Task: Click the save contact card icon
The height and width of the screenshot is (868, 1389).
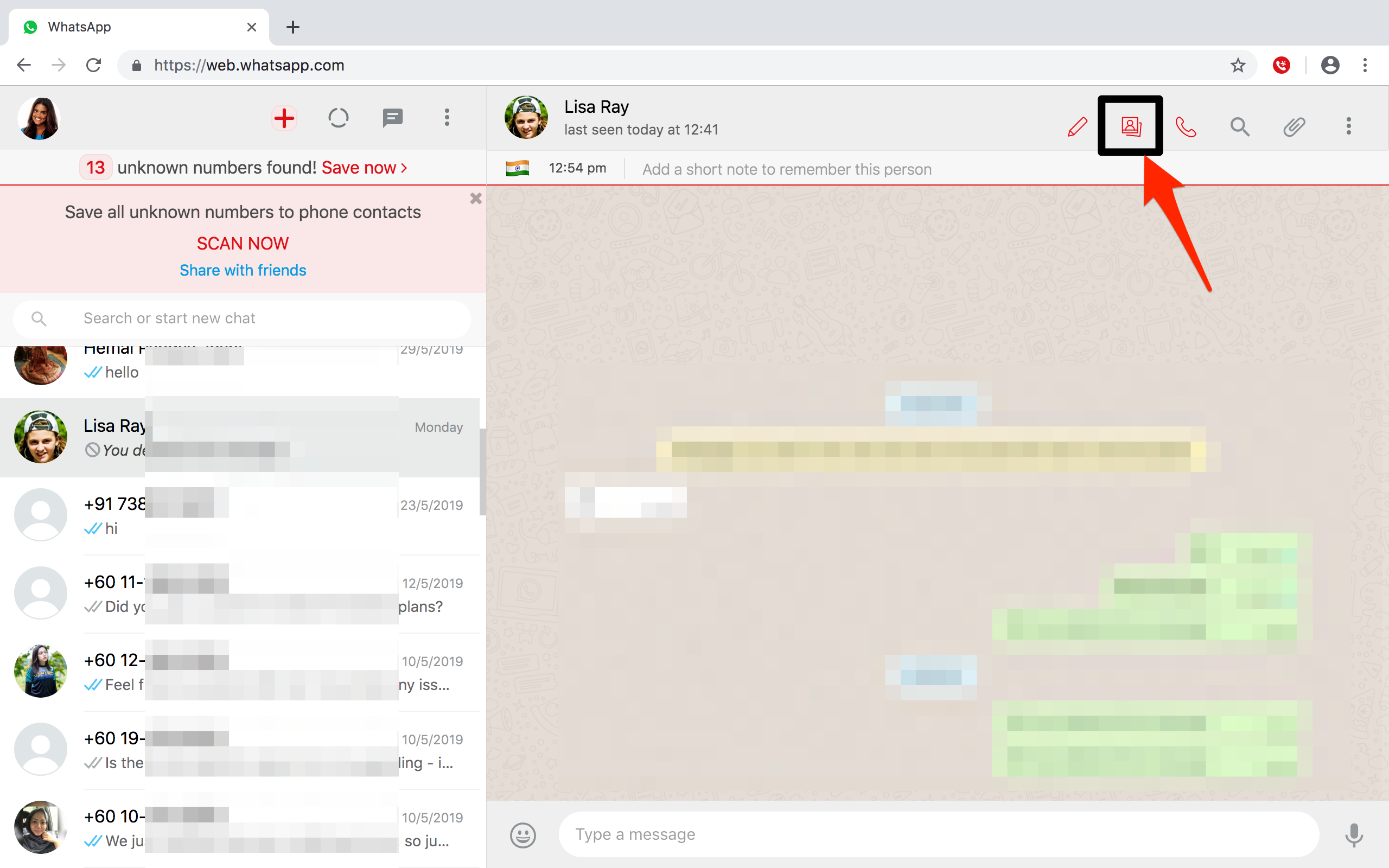Action: click(x=1131, y=126)
